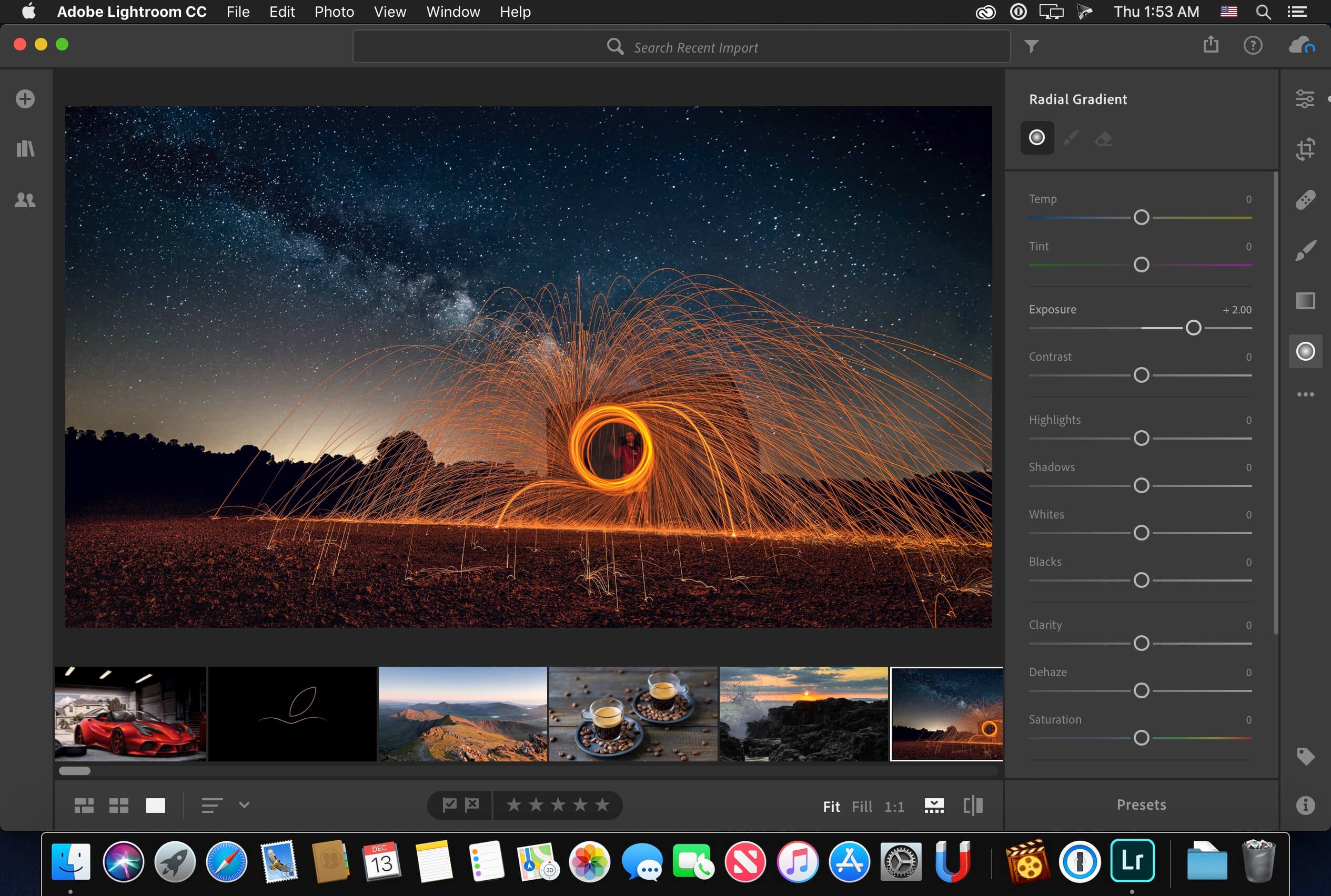
Task: Toggle the brush edit mode button
Action: coord(1070,137)
